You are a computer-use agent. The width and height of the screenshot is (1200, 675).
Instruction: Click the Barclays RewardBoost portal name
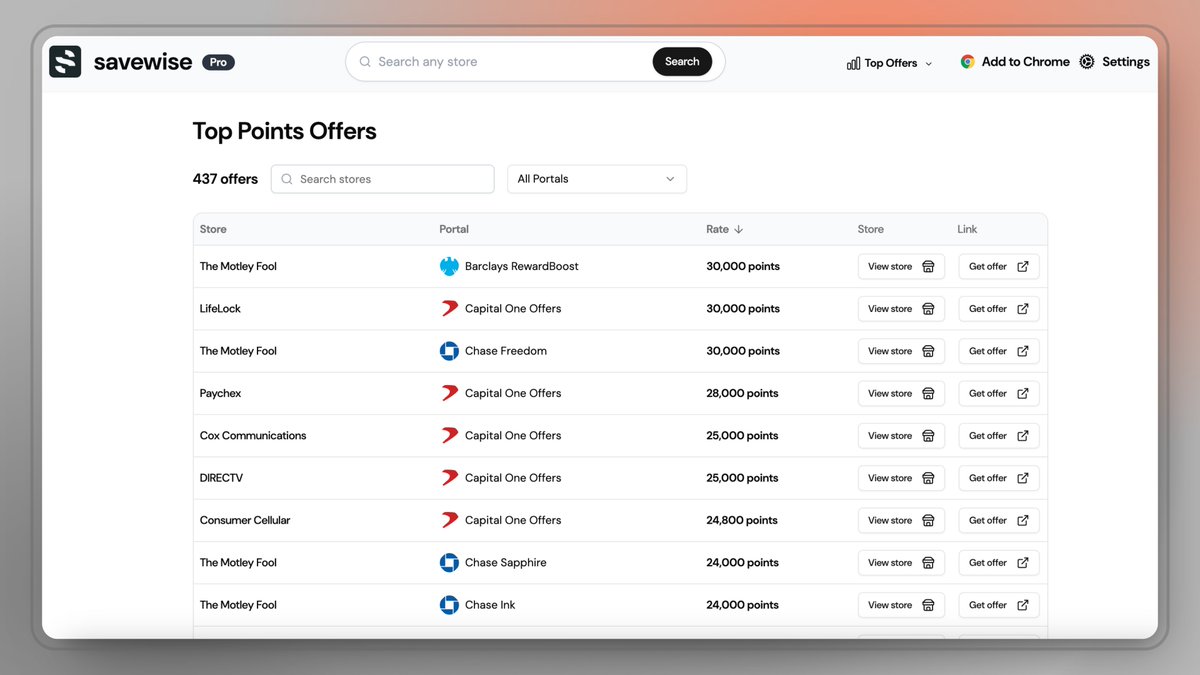[522, 266]
